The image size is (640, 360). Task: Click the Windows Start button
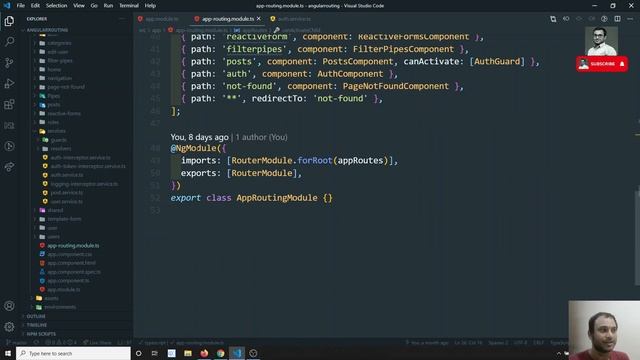pos(8,353)
